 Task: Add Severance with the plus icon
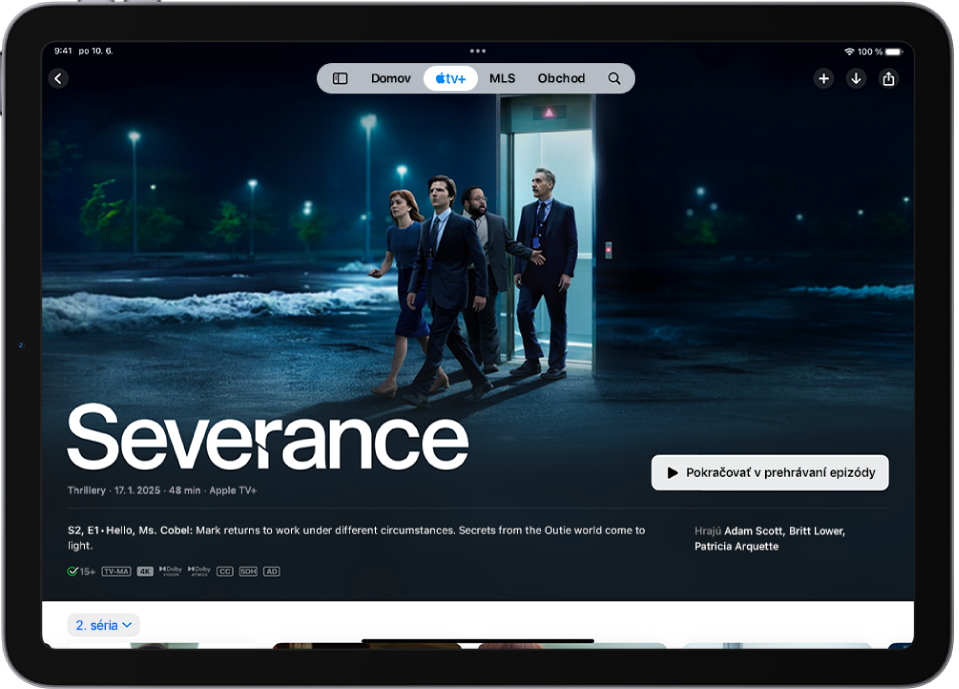click(x=823, y=79)
